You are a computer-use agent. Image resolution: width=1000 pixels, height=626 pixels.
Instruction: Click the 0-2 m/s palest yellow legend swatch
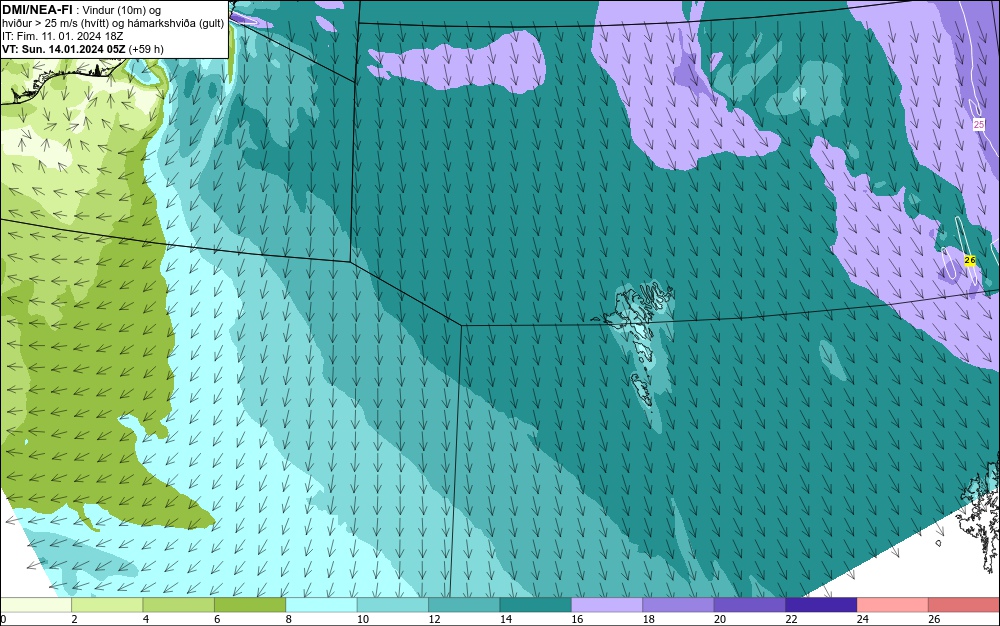point(36,605)
